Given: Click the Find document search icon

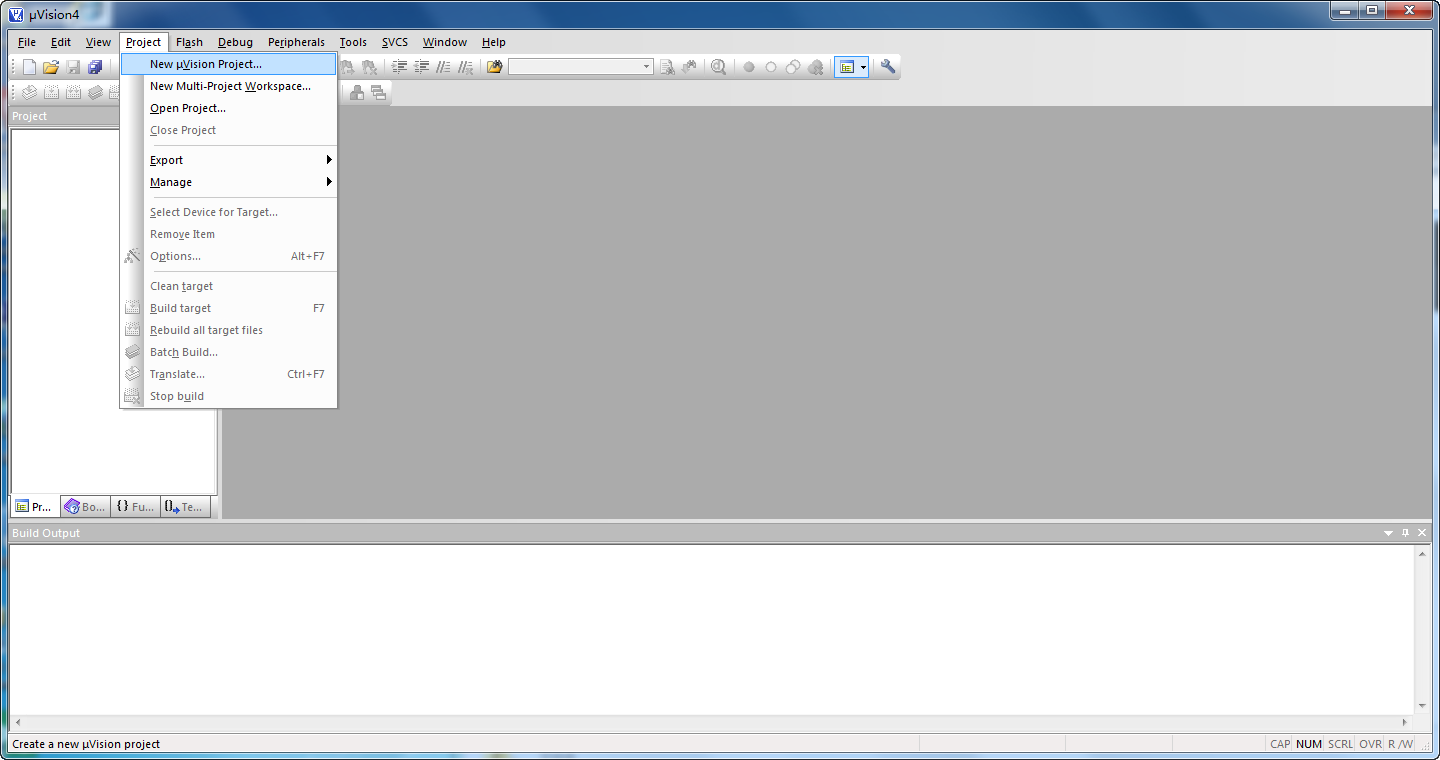Looking at the screenshot, I should point(667,67).
